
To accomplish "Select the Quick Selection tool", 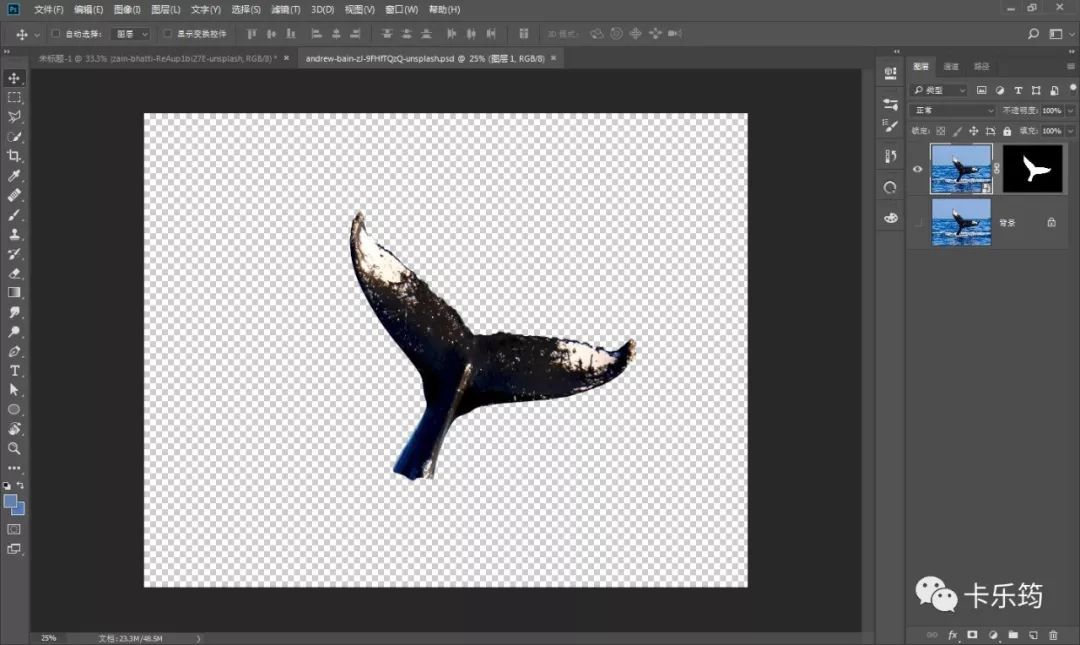I will (14, 136).
